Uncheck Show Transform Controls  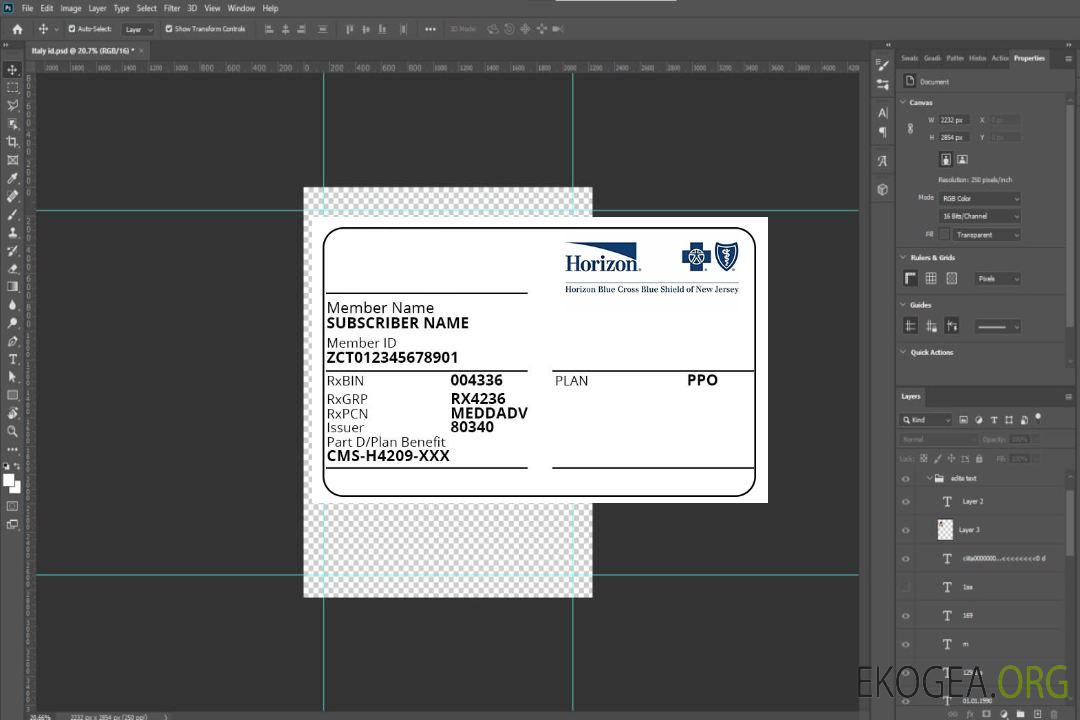[x=169, y=29]
